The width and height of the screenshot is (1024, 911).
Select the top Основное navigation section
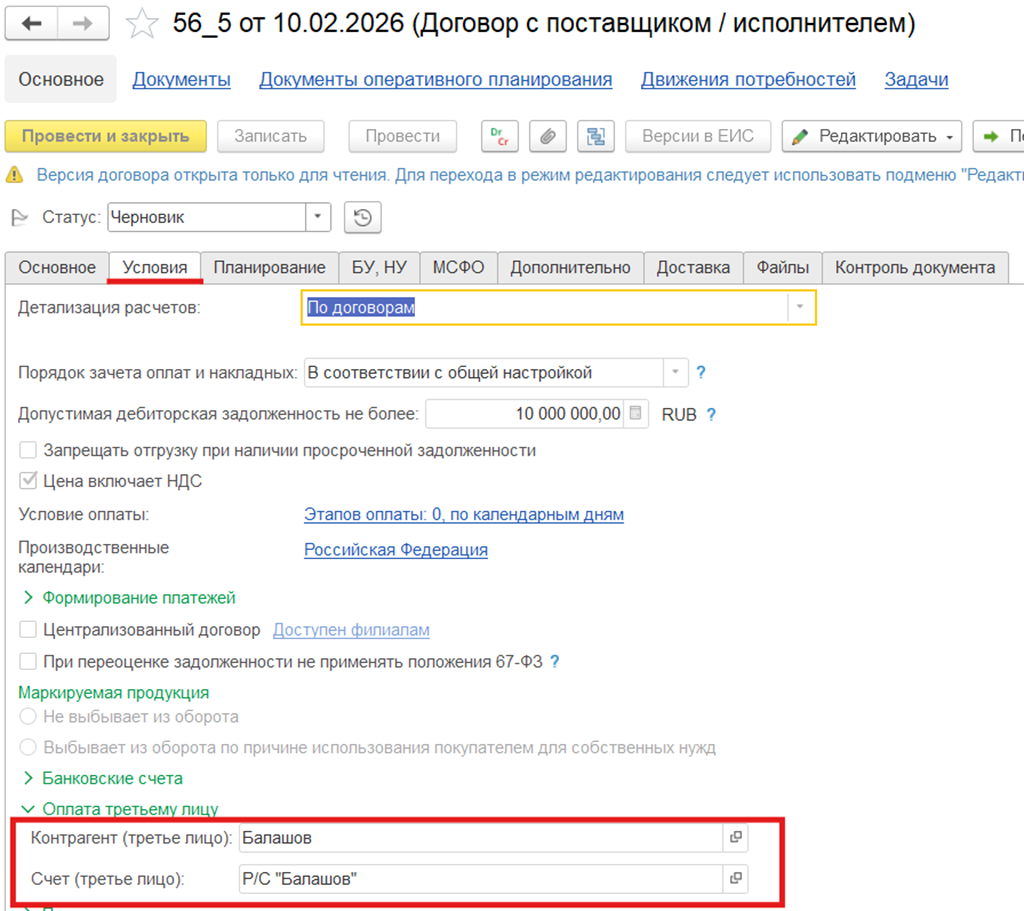click(x=61, y=79)
